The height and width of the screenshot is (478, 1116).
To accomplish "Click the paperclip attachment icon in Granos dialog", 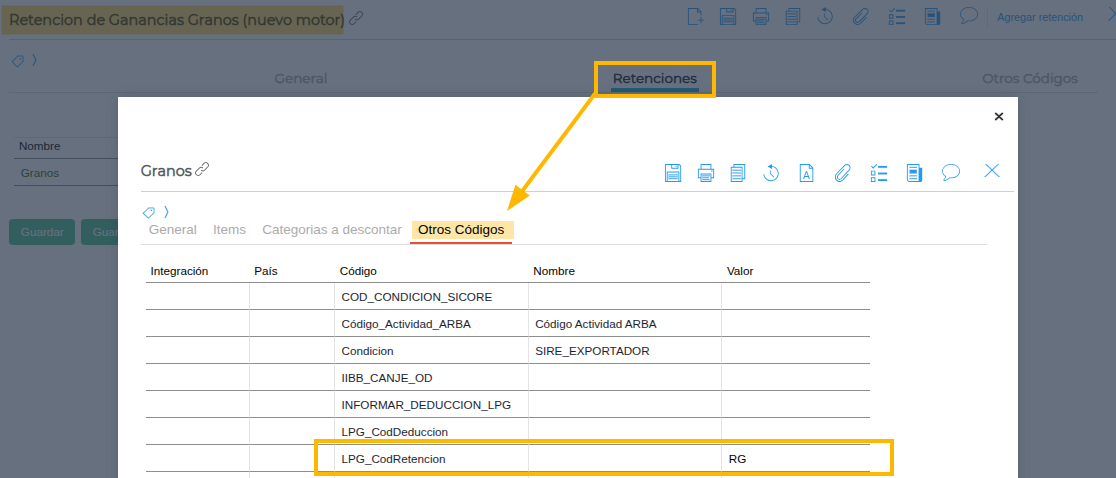I will [x=842, y=172].
